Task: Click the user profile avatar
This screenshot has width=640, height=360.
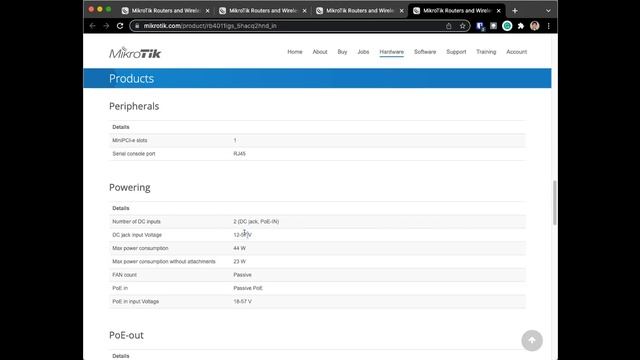Action: pyautogui.click(x=535, y=26)
